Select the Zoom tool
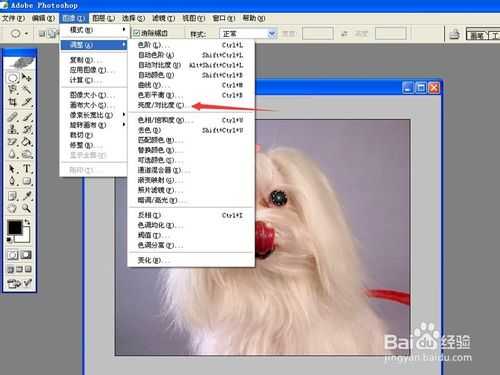 click(27, 209)
